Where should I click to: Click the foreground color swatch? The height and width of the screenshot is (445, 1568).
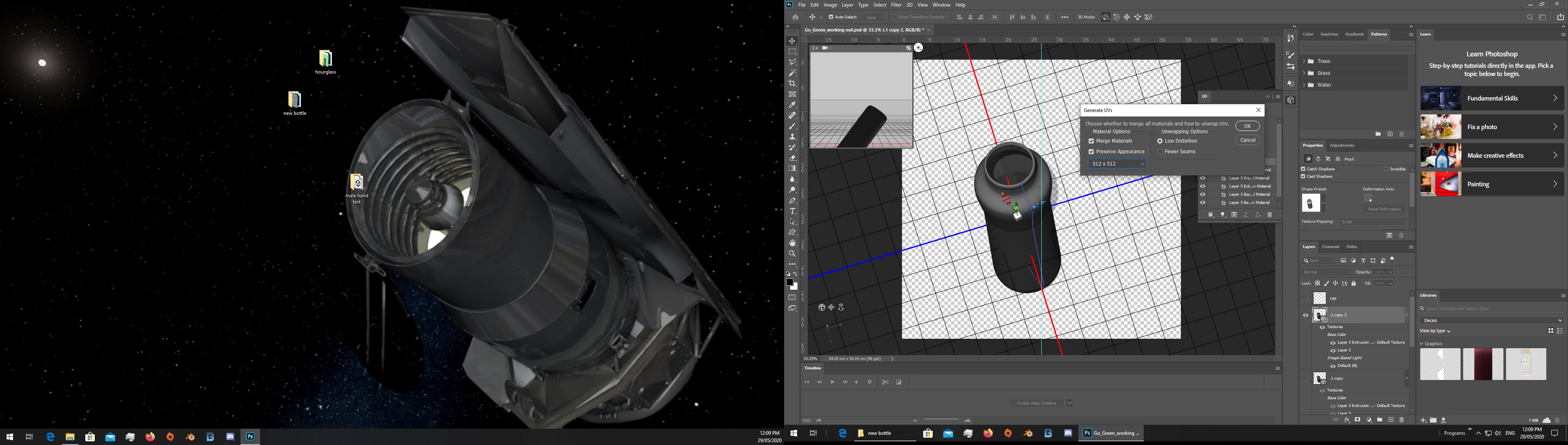click(x=789, y=282)
